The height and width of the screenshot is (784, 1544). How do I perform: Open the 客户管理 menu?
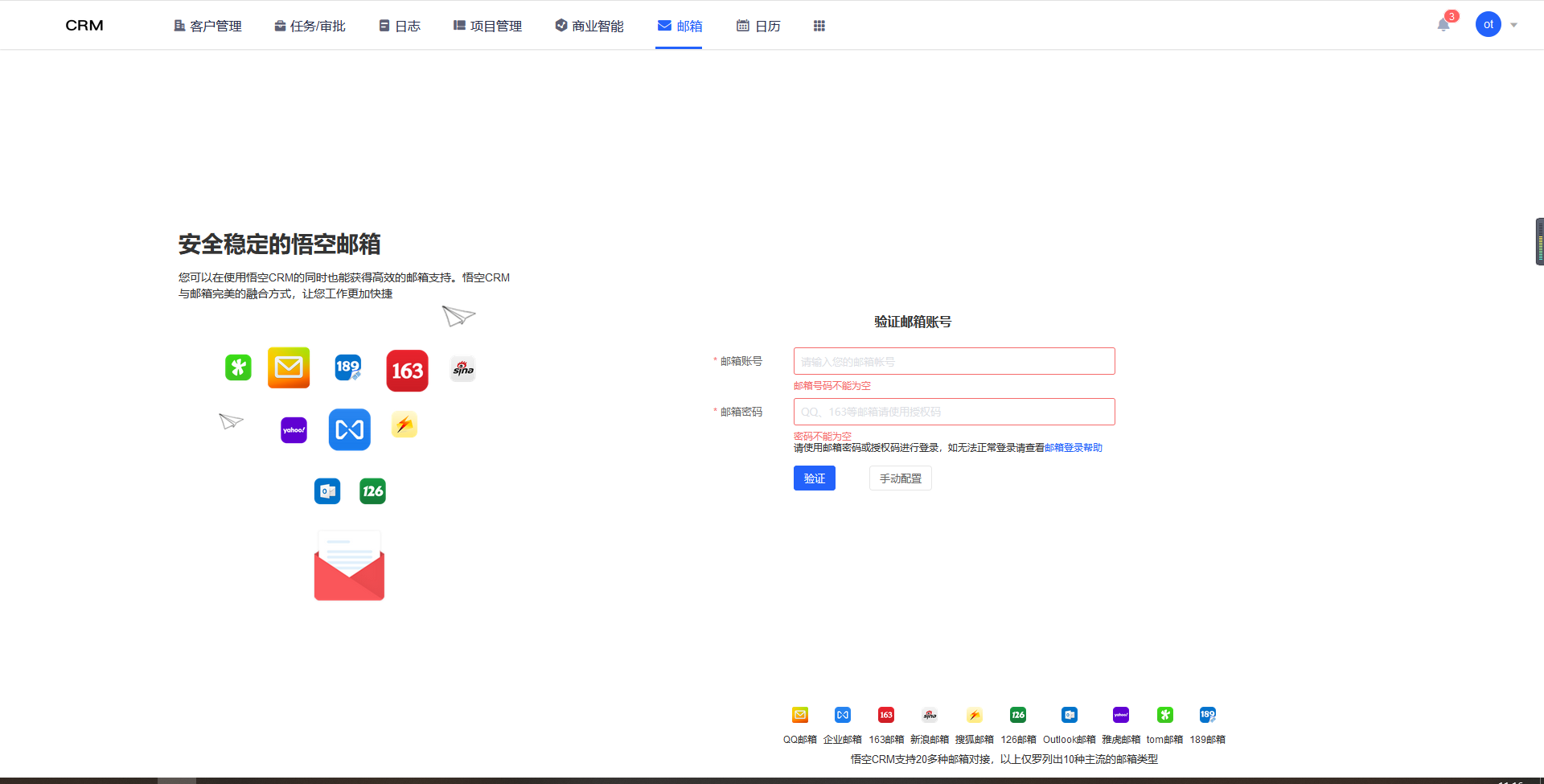(207, 26)
